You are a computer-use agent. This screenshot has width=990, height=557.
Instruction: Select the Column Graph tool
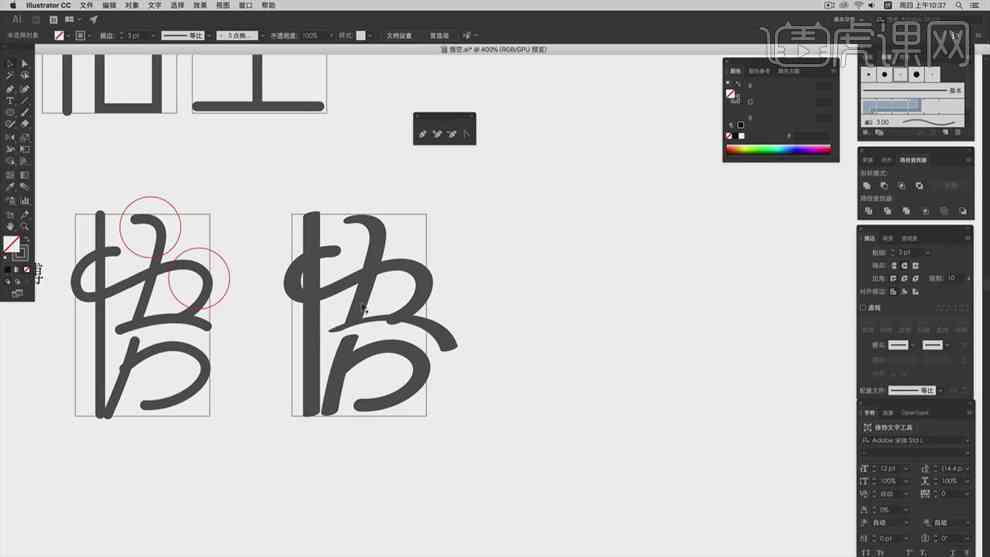coord(25,201)
